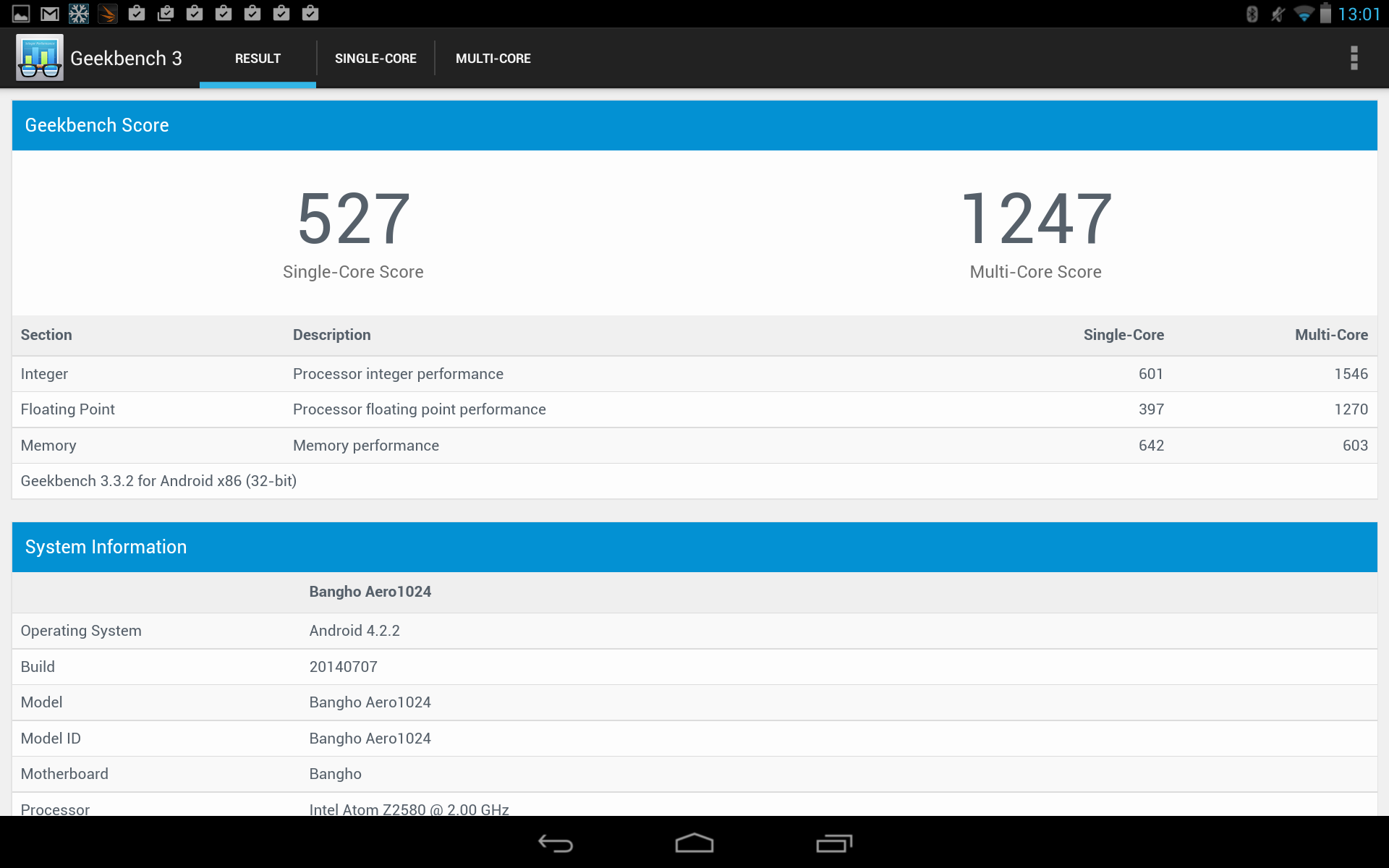Open the Gmail notification icon
The height and width of the screenshot is (868, 1389).
[x=50, y=14]
